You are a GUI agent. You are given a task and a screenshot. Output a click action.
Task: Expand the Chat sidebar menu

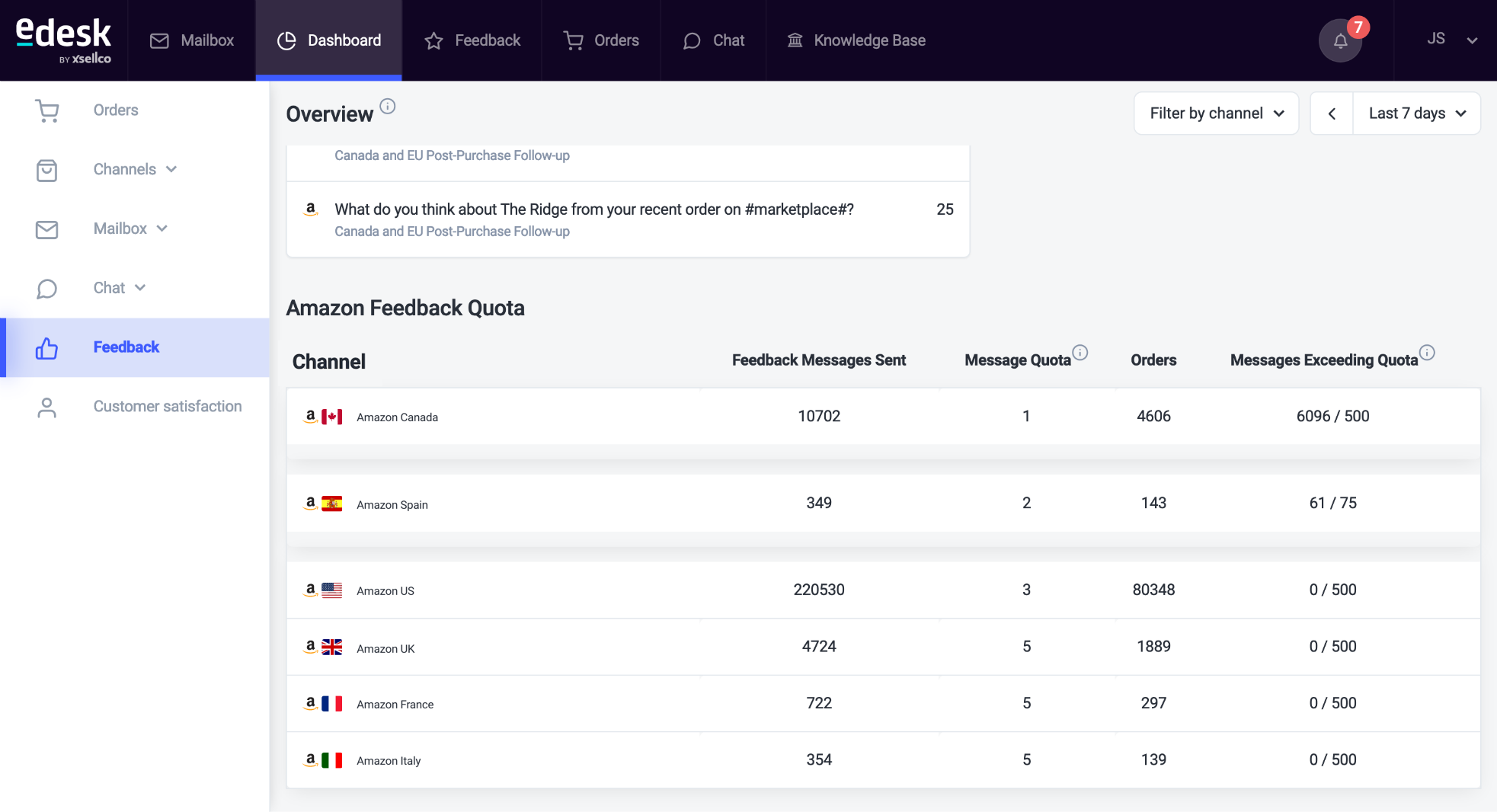pyautogui.click(x=140, y=288)
